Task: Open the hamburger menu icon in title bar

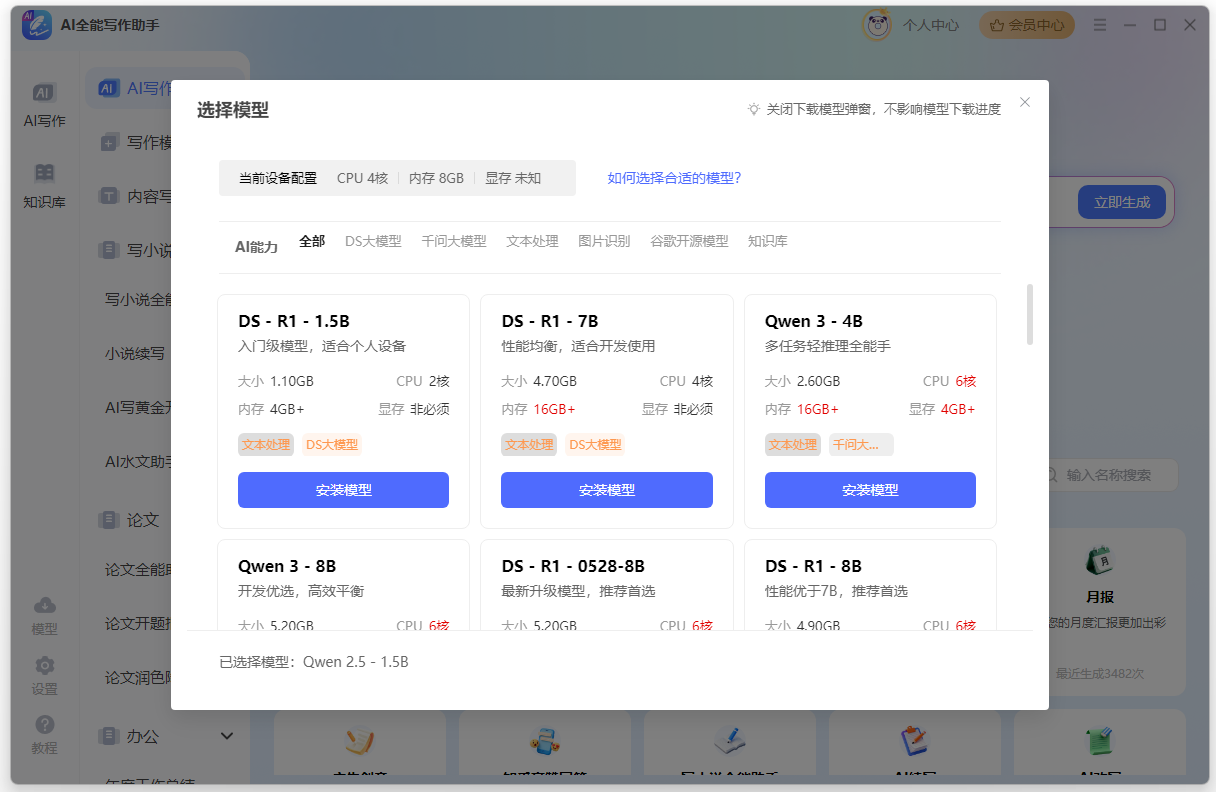Action: coord(1100,25)
